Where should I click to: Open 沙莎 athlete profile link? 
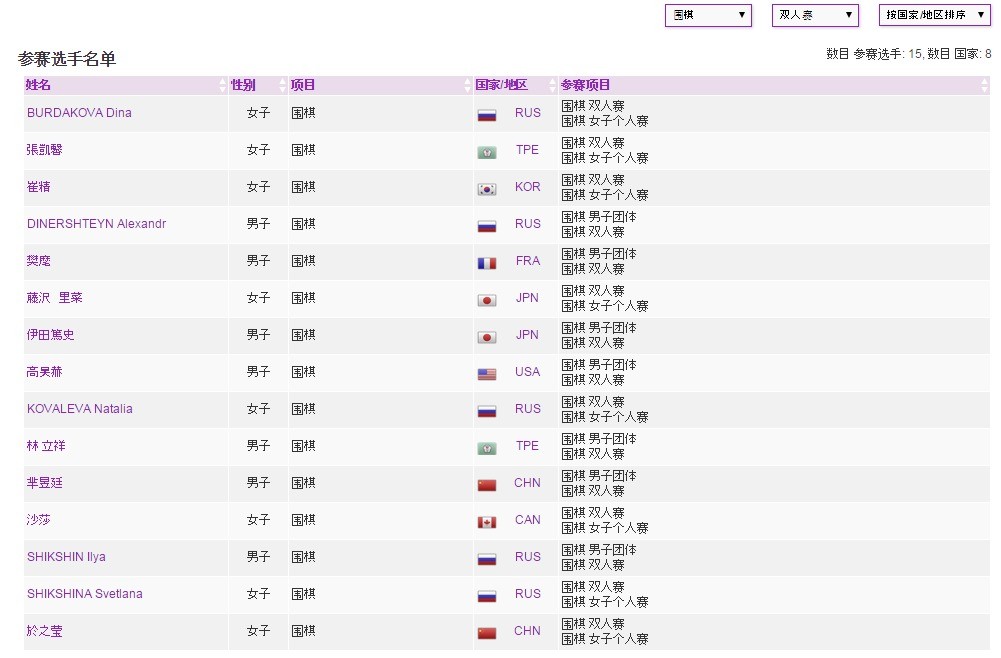coord(38,520)
